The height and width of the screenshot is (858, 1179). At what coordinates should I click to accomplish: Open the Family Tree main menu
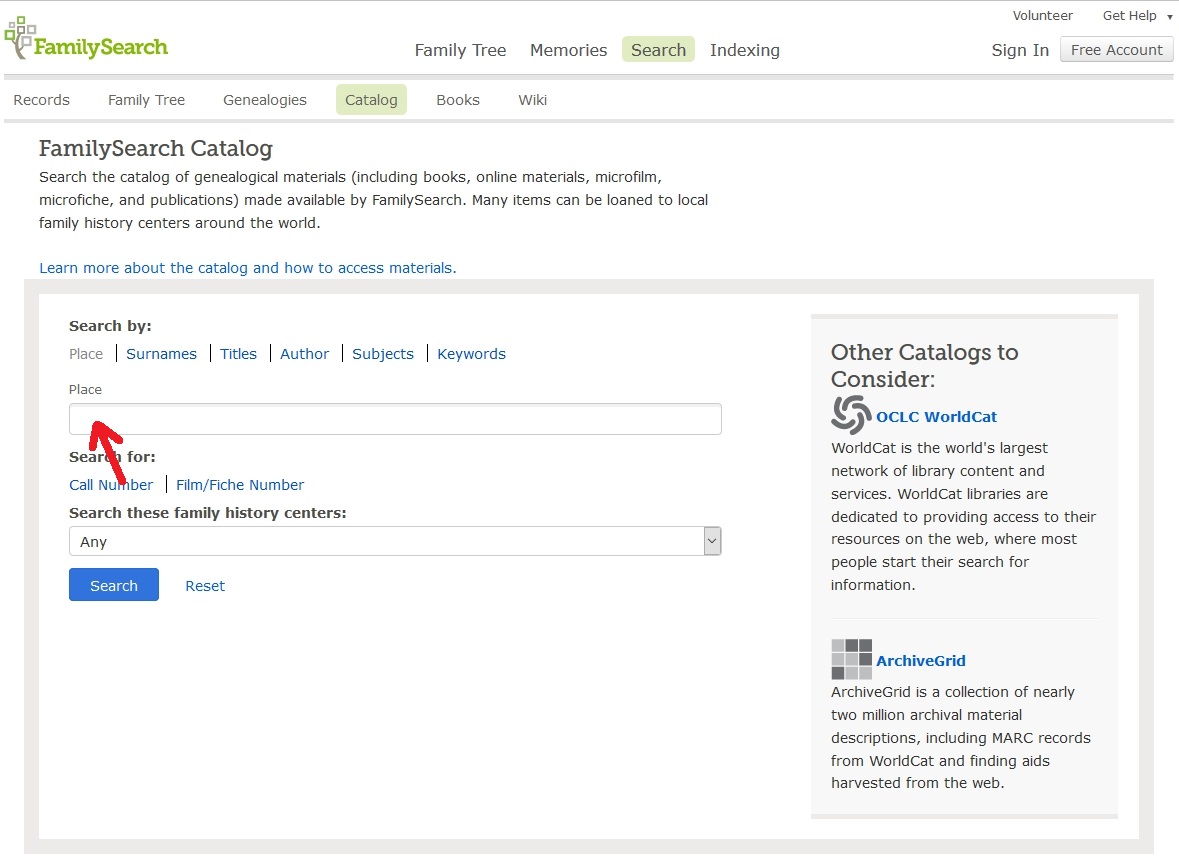click(460, 50)
